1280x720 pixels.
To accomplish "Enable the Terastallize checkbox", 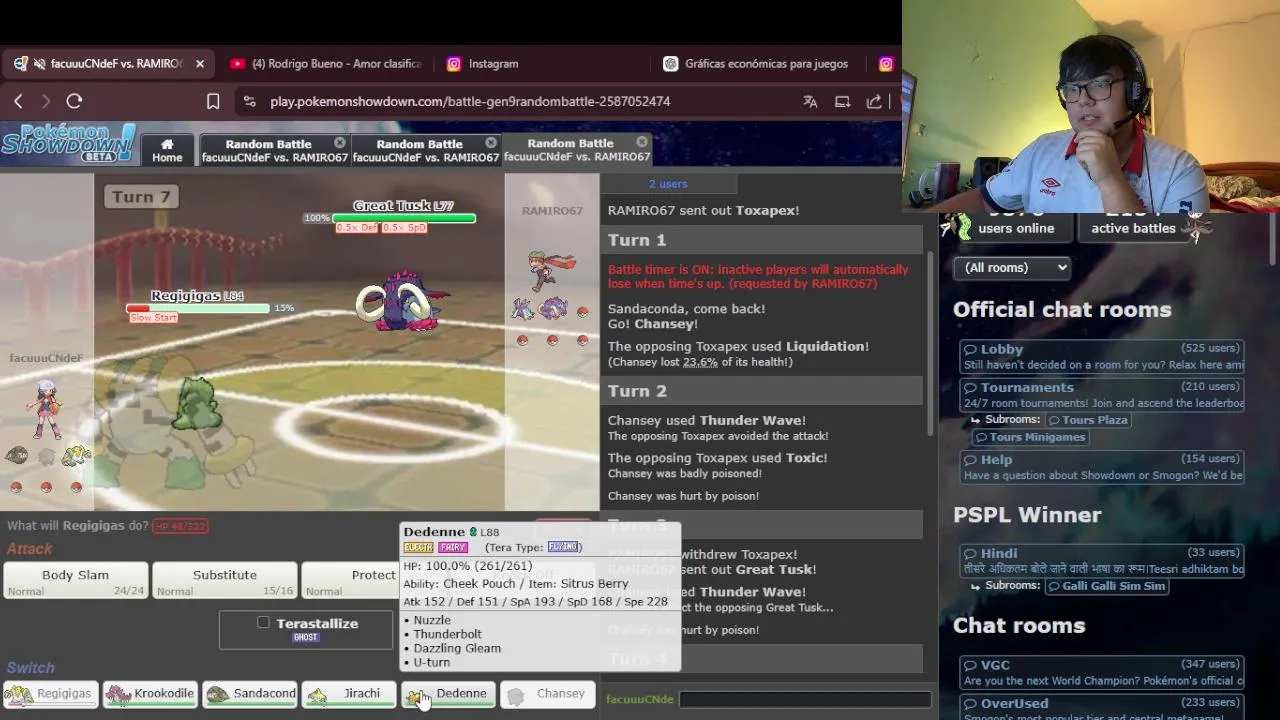I will 263,622.
